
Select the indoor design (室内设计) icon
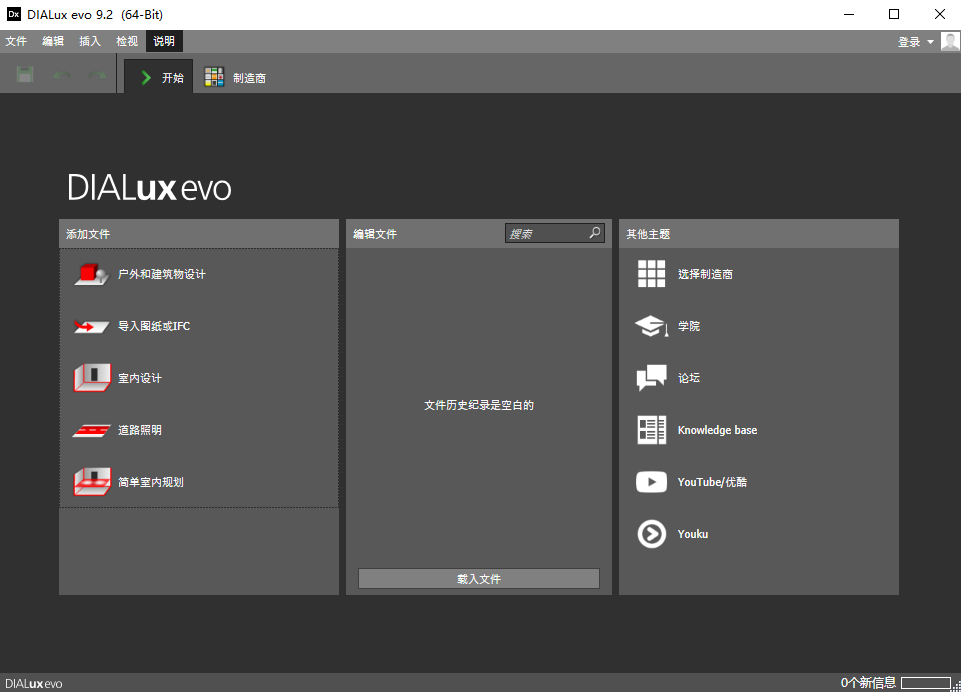pyautogui.click(x=91, y=378)
